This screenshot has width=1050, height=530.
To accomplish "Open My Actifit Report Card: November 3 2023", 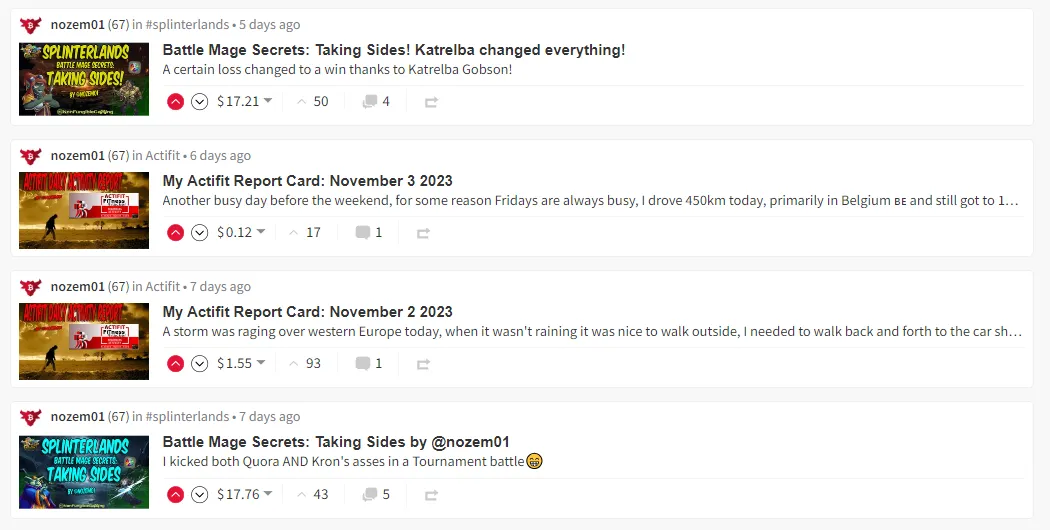I will coord(307,181).
